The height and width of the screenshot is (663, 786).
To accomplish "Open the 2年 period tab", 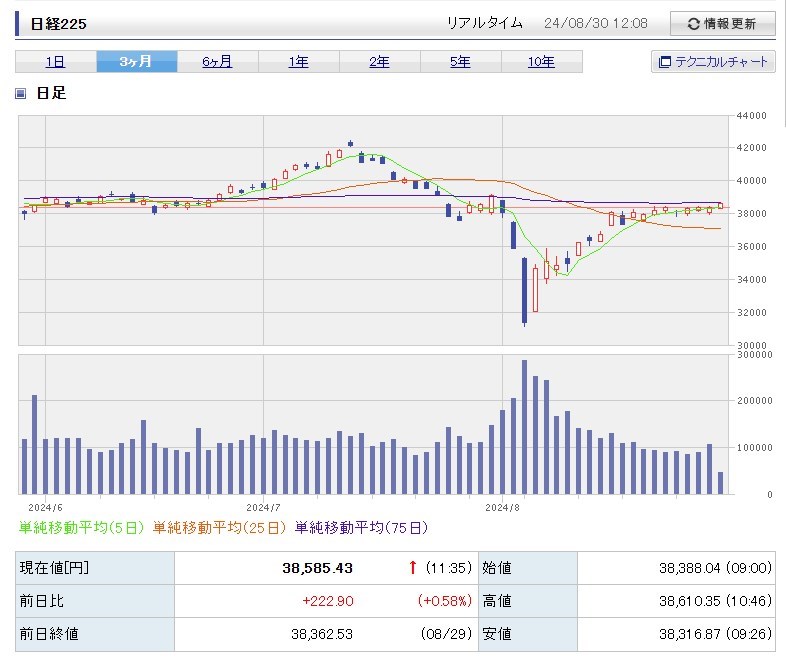I will pos(379,62).
